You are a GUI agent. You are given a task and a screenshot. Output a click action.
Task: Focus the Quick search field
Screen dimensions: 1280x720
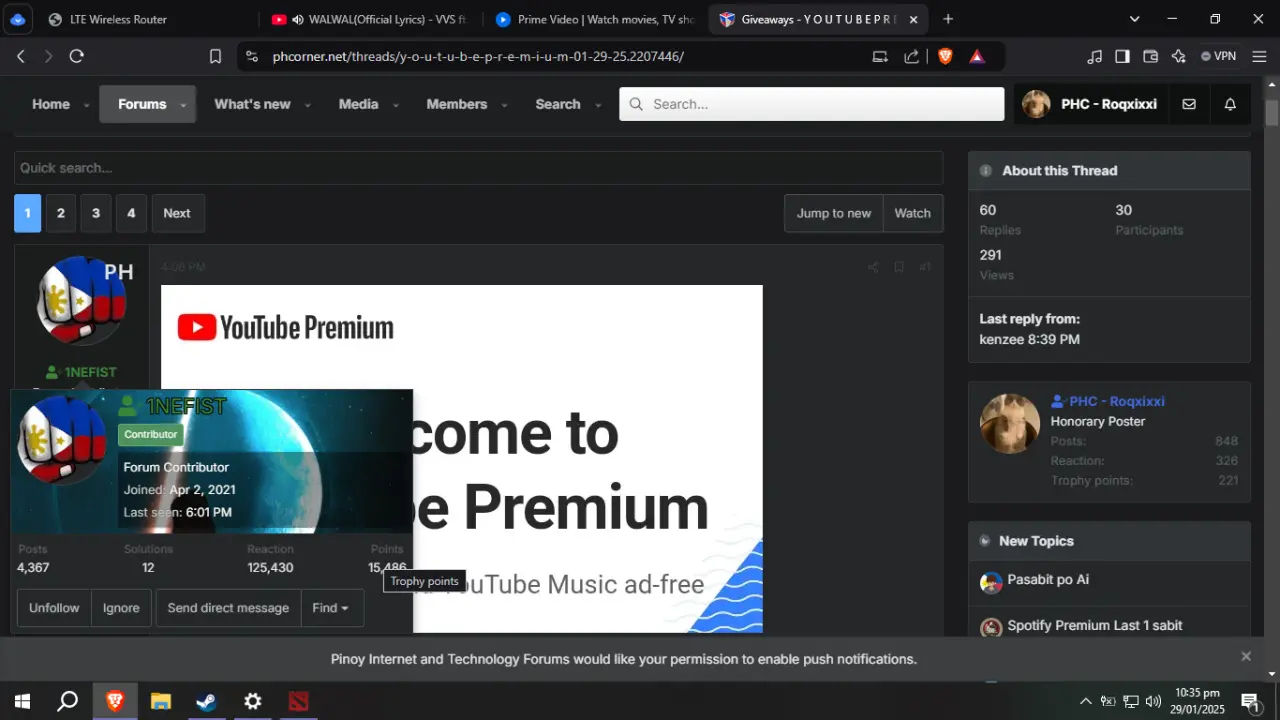(x=478, y=168)
